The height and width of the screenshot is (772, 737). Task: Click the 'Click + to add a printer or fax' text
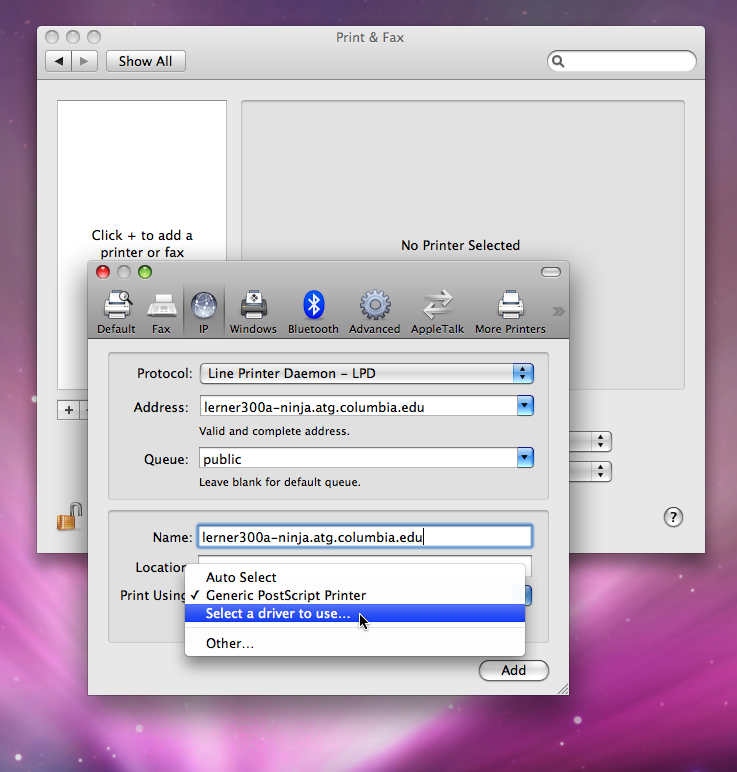142,244
